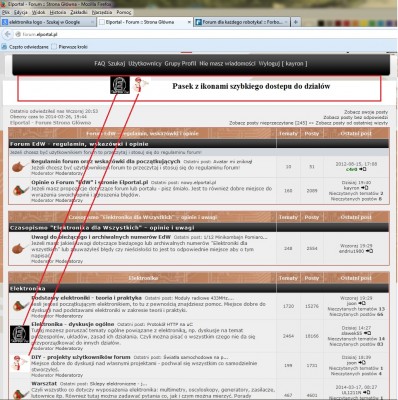Open 'Opinie o Forum EdW i stronie Elportal.pl'
The image size is (398, 400).
90,182
